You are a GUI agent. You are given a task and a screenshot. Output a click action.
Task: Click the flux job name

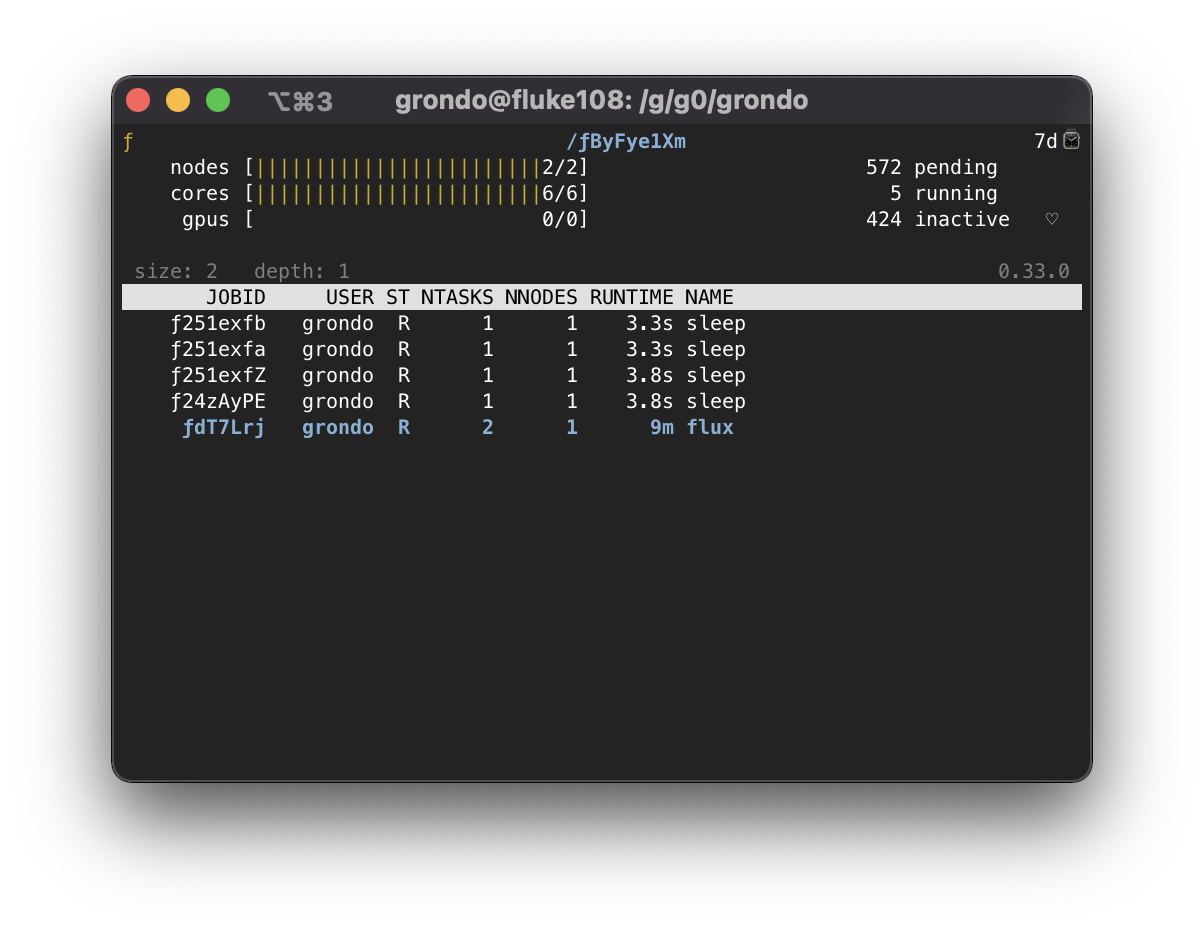(x=710, y=428)
